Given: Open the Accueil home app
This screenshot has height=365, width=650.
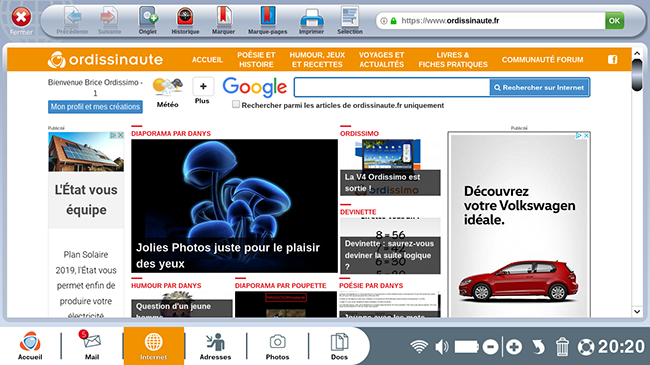Looking at the screenshot, I should point(30,345).
